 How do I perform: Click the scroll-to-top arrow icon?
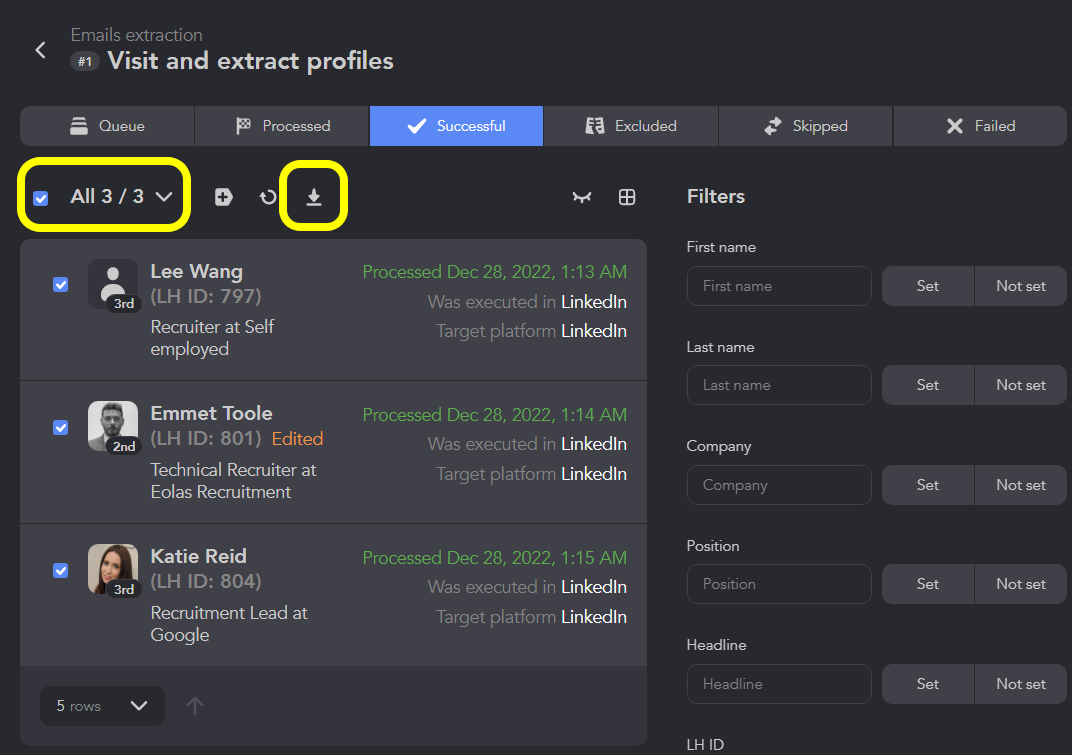[195, 706]
